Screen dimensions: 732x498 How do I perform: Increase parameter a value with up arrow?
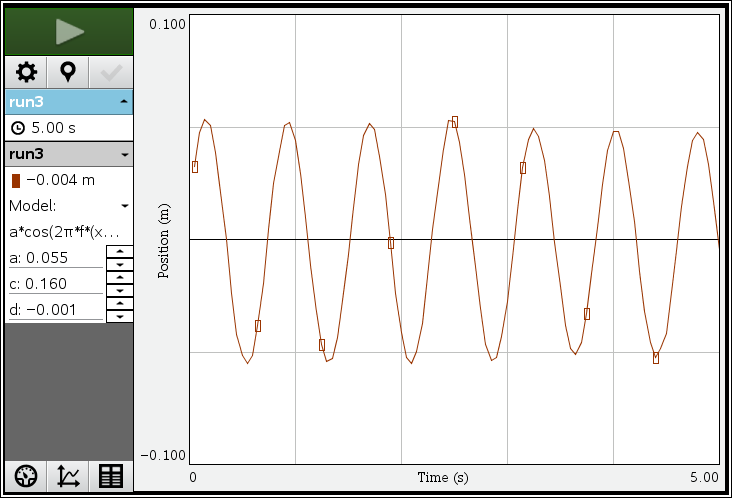click(119, 251)
